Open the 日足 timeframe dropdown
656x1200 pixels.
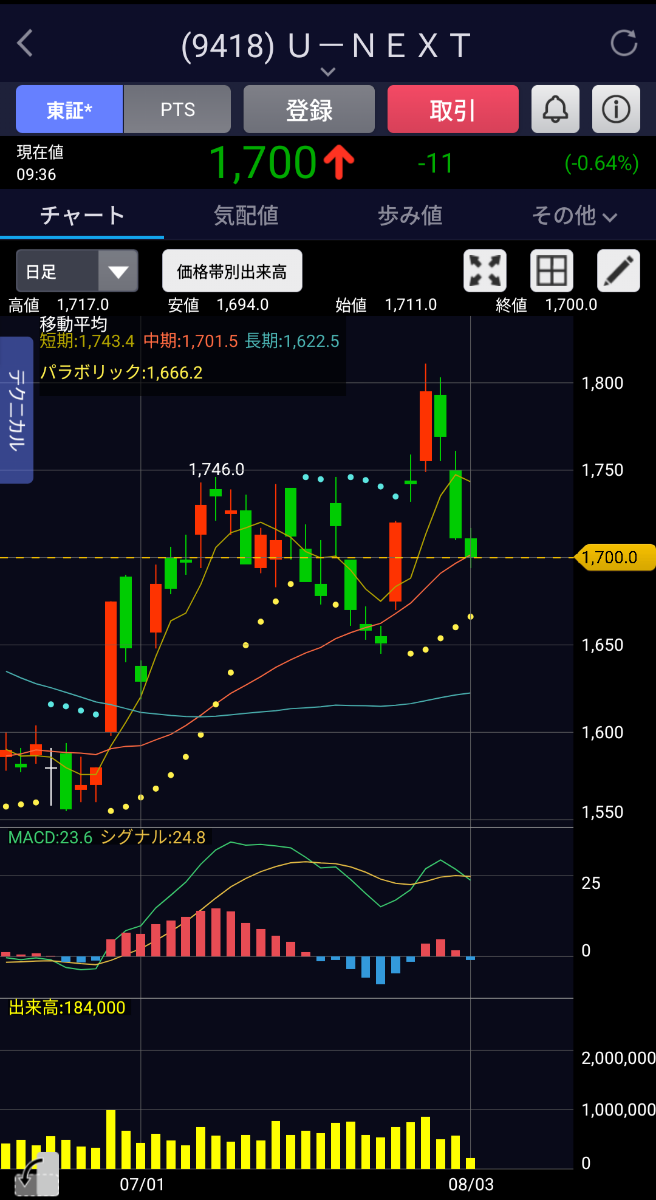76,271
